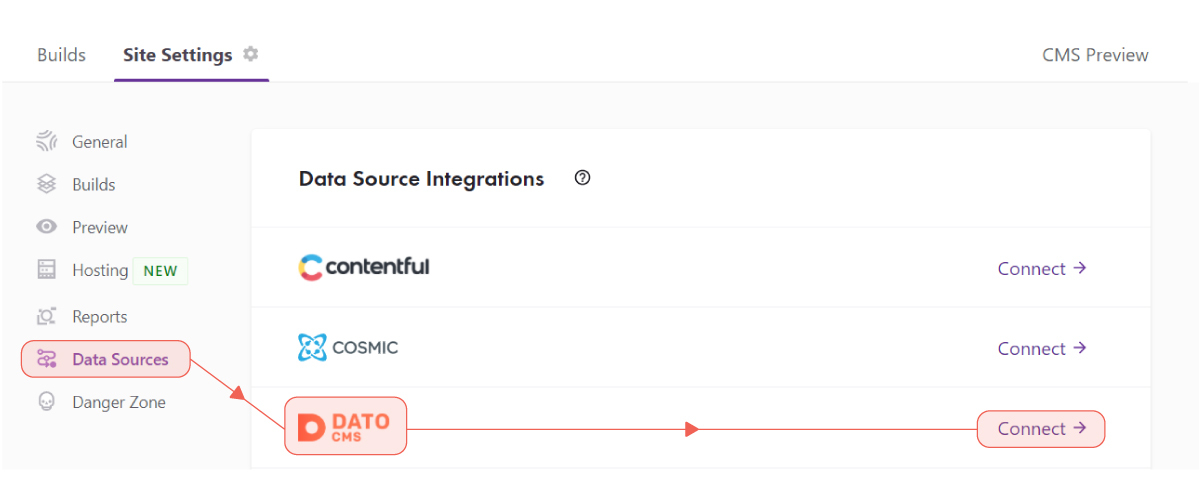Click the Reports icon in sidebar
Screen dimensions: 1200x492
tap(47, 316)
